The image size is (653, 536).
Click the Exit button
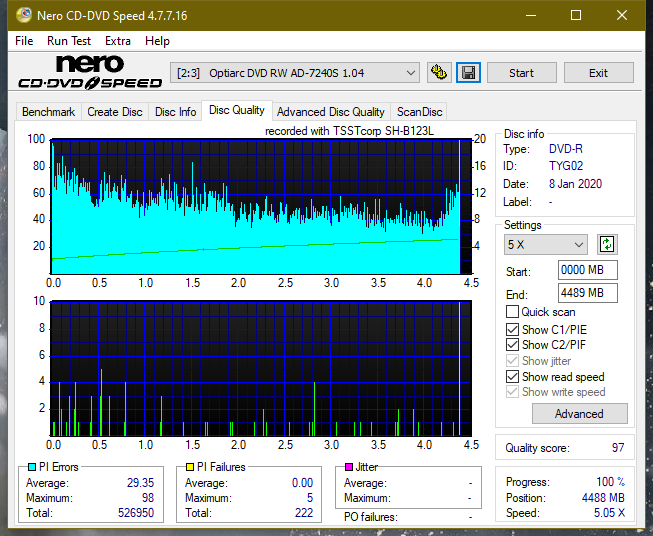point(598,73)
